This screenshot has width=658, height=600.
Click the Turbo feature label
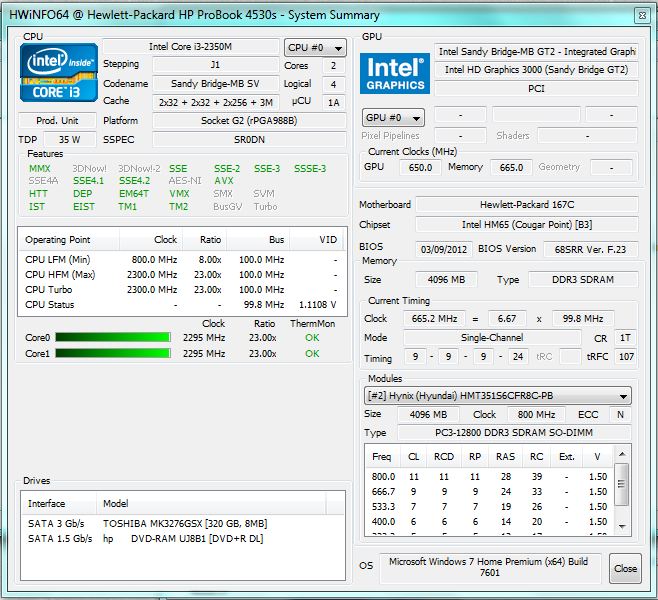265,206
